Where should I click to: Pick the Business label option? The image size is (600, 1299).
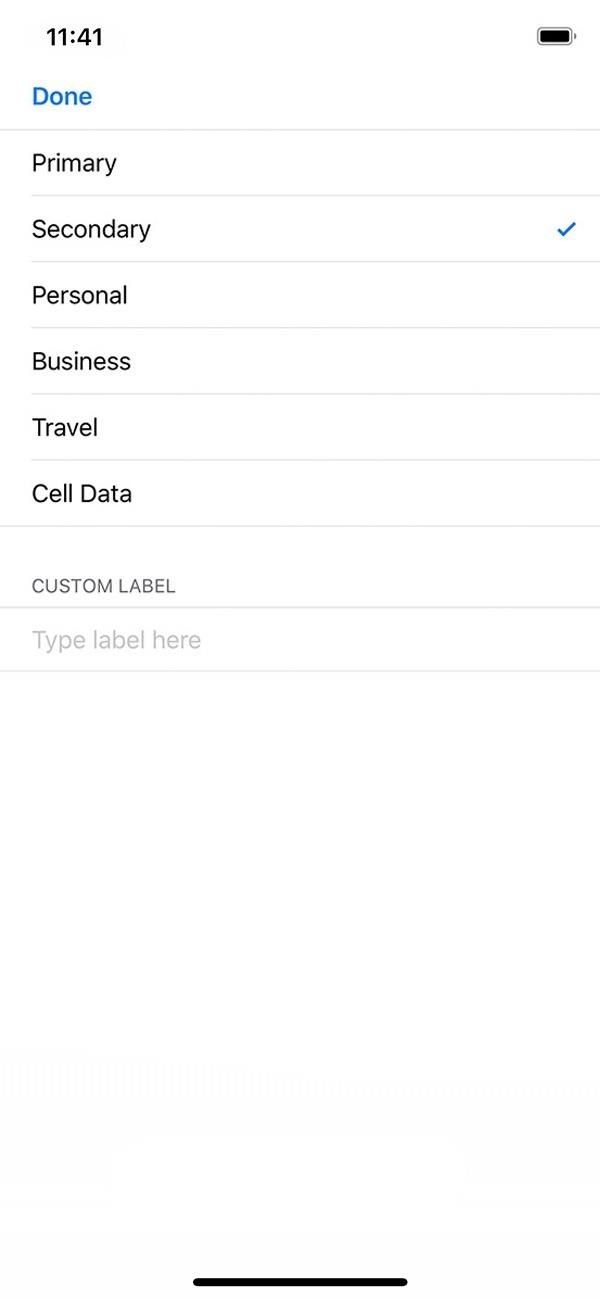300,361
